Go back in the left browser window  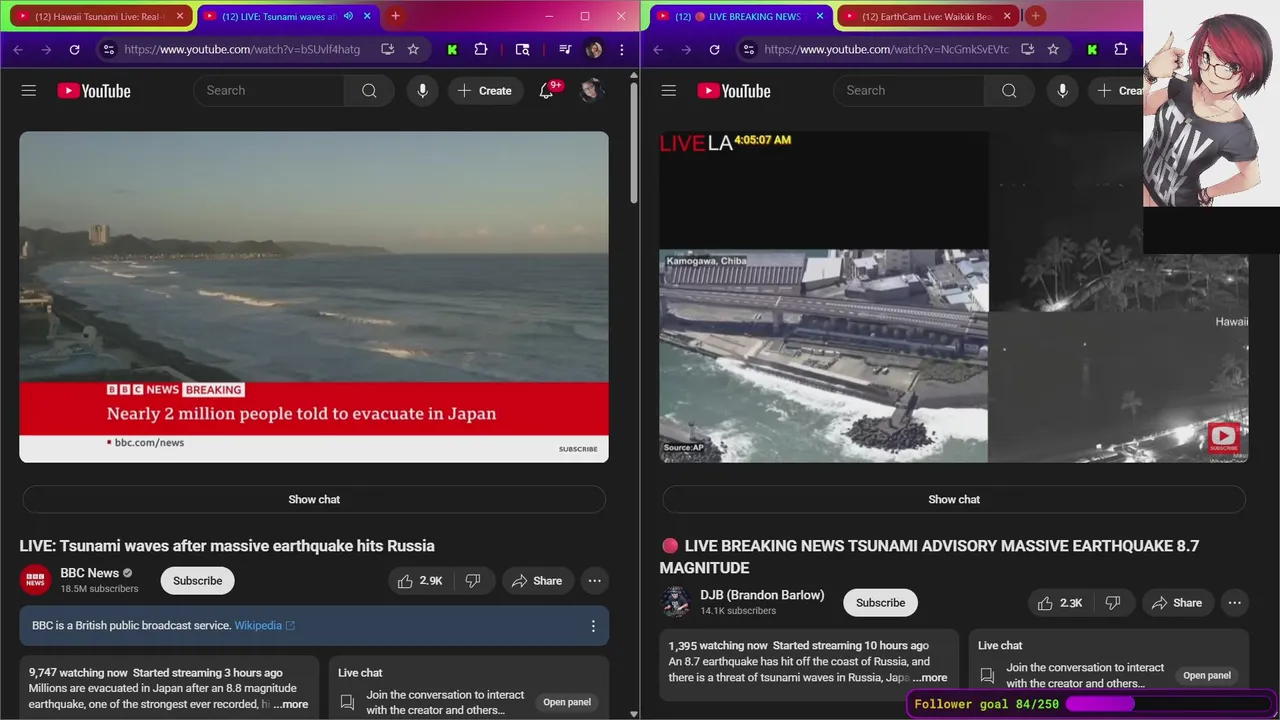[18, 49]
